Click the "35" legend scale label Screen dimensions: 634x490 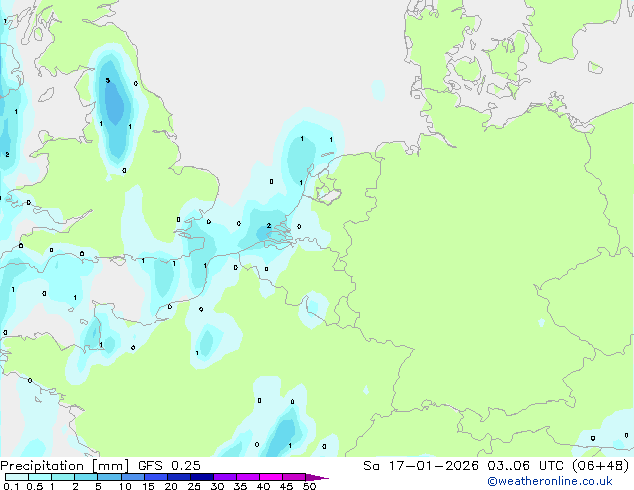click(240, 486)
